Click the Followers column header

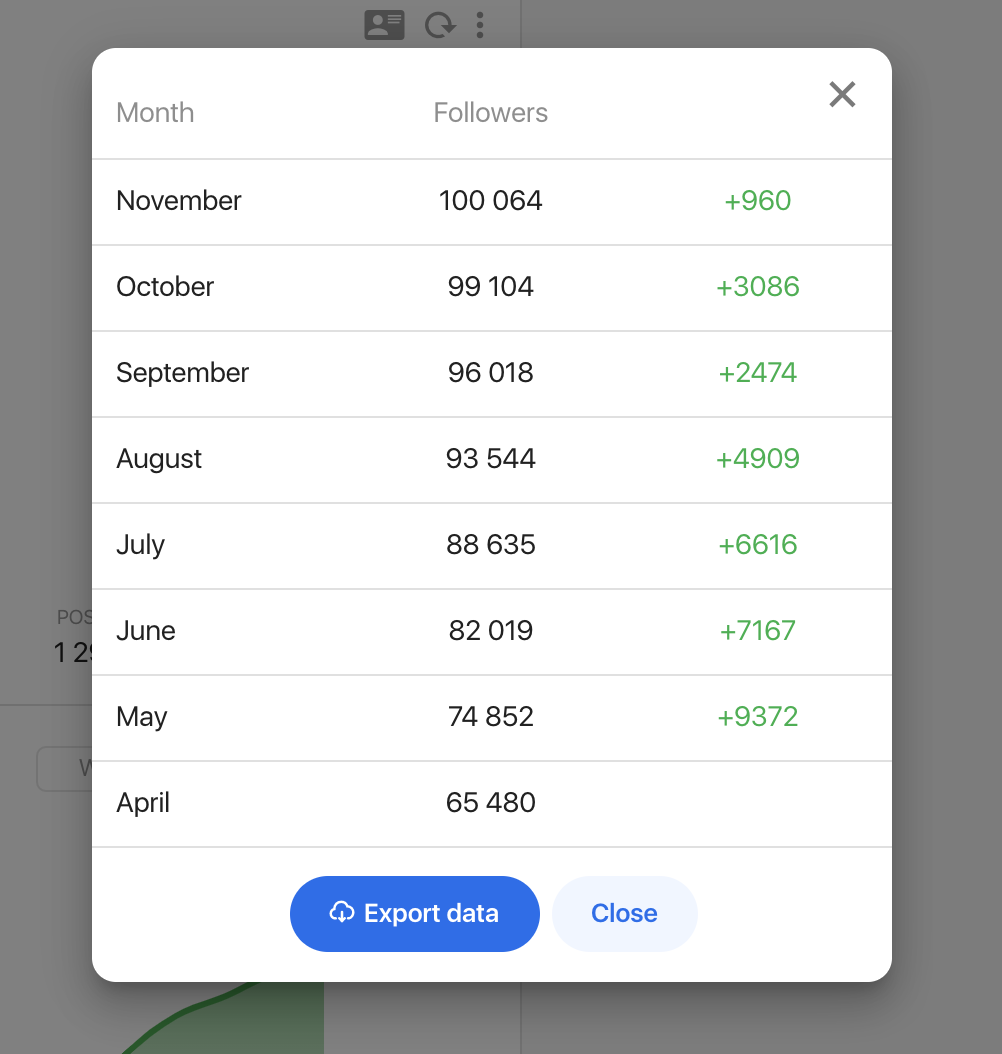pos(490,112)
